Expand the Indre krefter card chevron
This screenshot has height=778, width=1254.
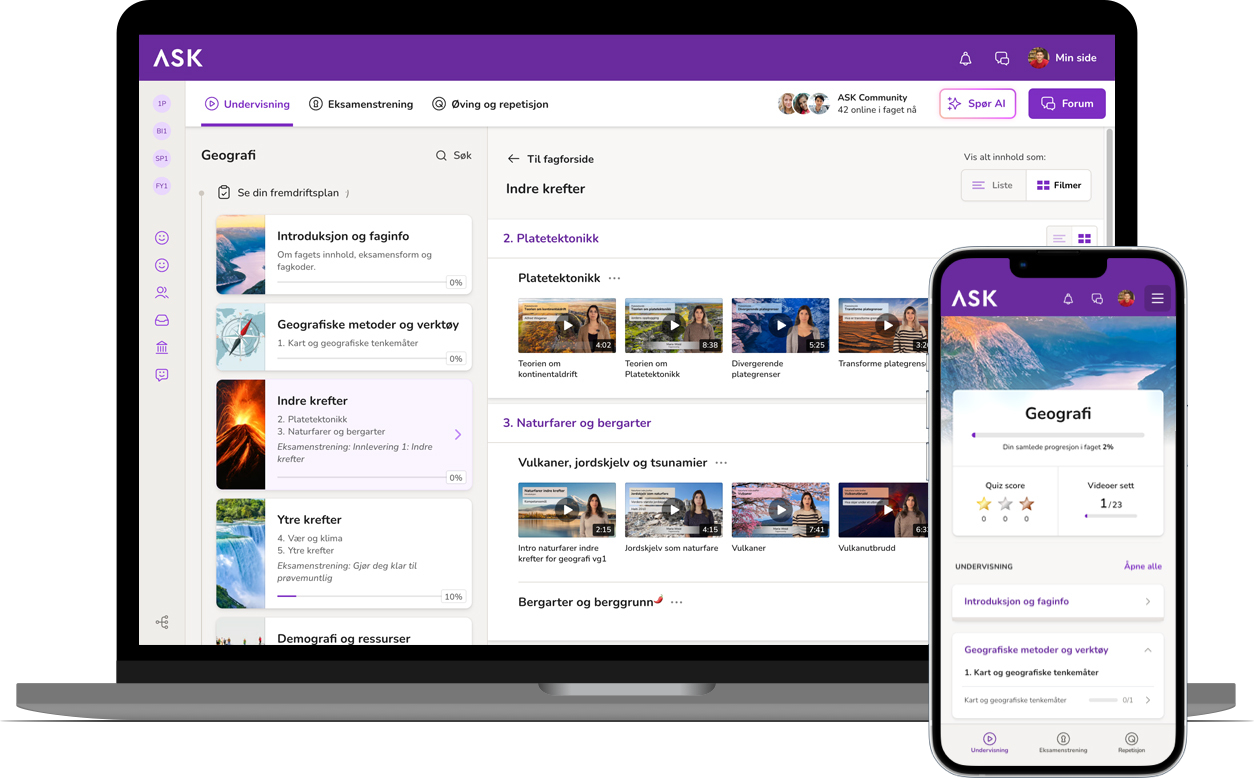(458, 434)
